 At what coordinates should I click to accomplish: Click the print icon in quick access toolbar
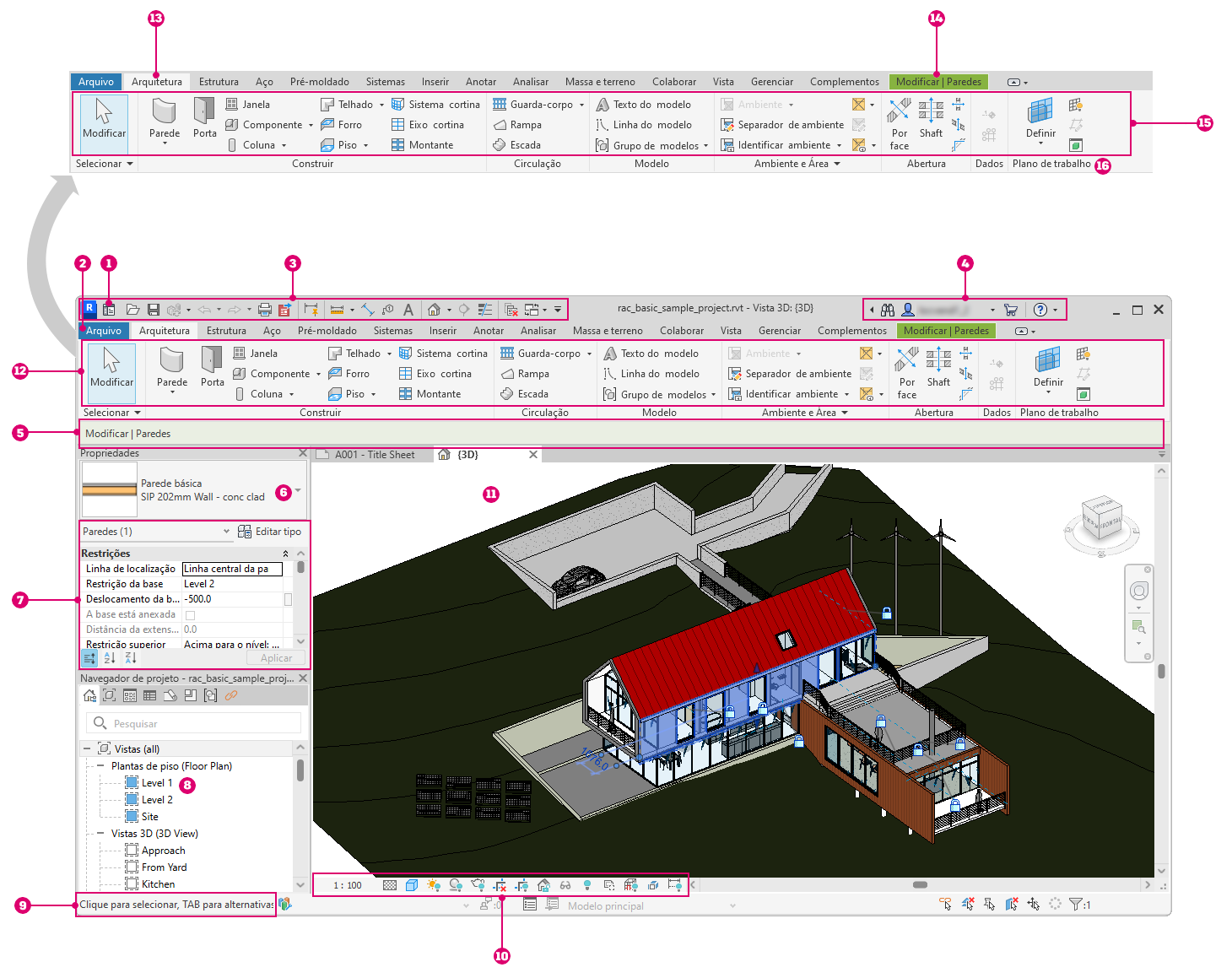click(265, 310)
